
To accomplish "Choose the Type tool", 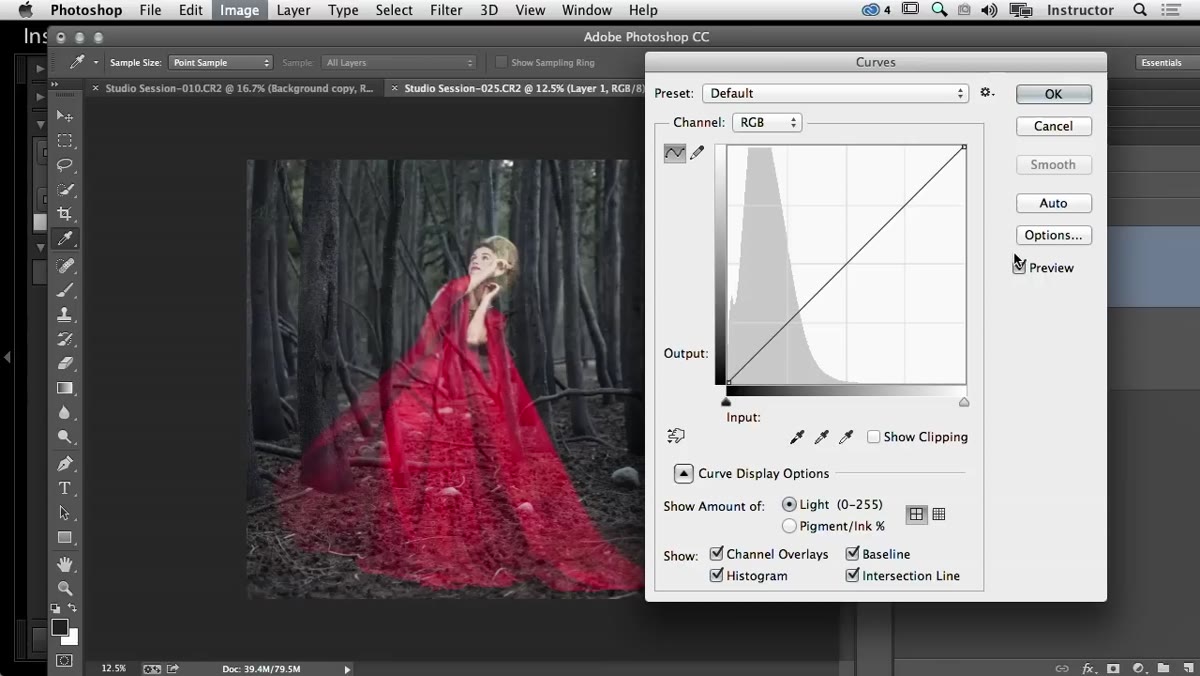I will (65, 488).
